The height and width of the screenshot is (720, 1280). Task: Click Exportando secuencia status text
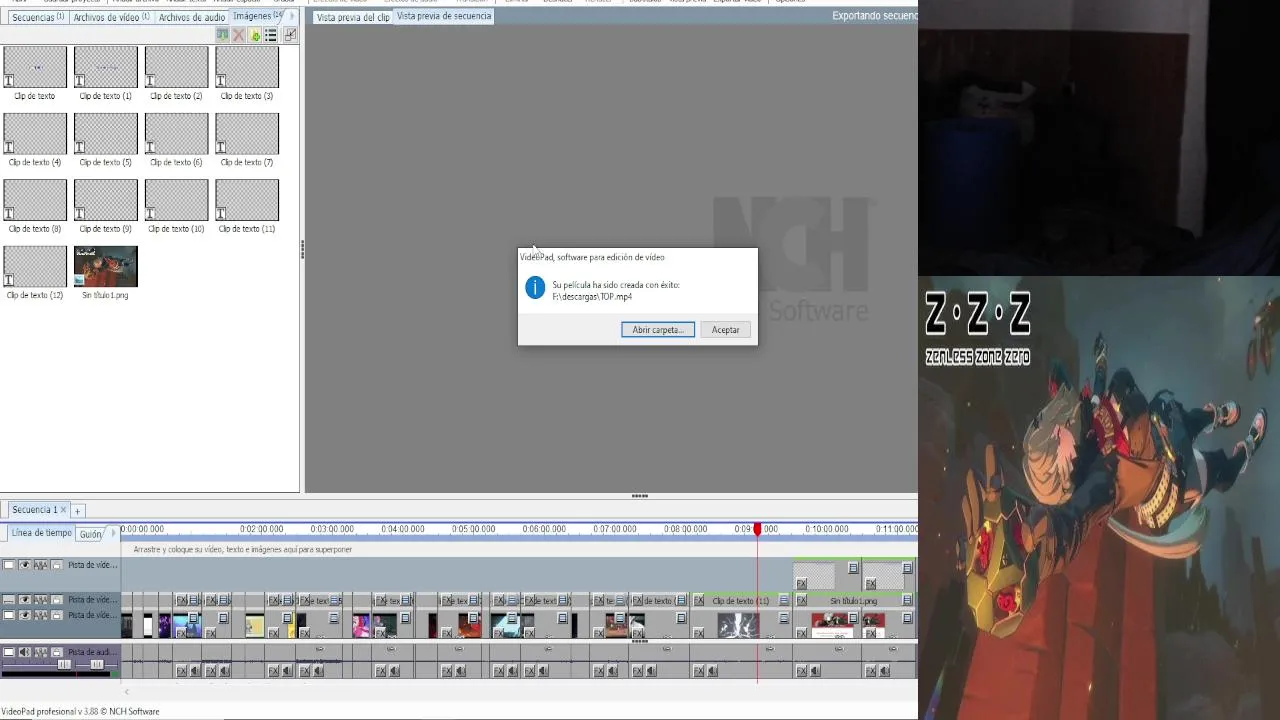874,16
